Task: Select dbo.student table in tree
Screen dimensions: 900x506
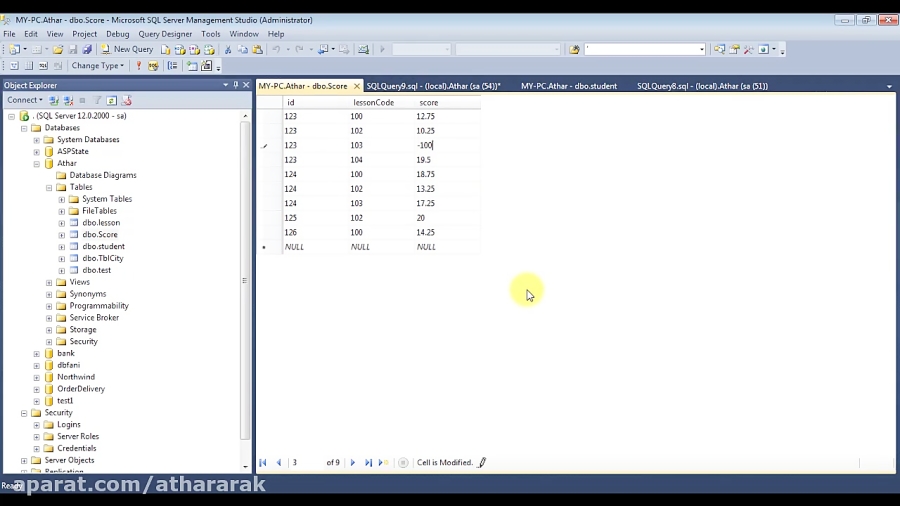Action: (103, 246)
